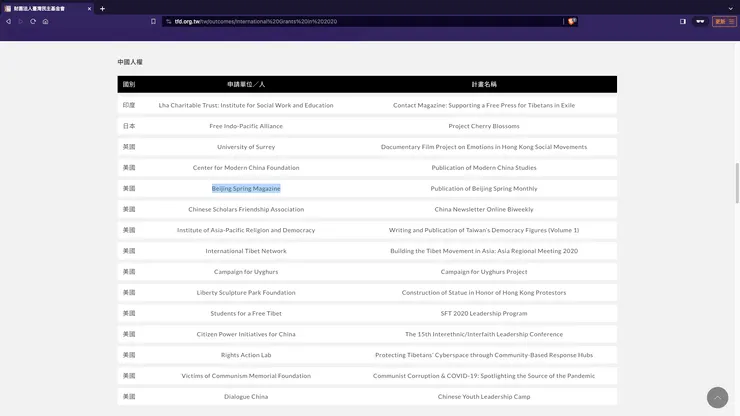Go back using the browser back arrow

[x=8, y=21]
